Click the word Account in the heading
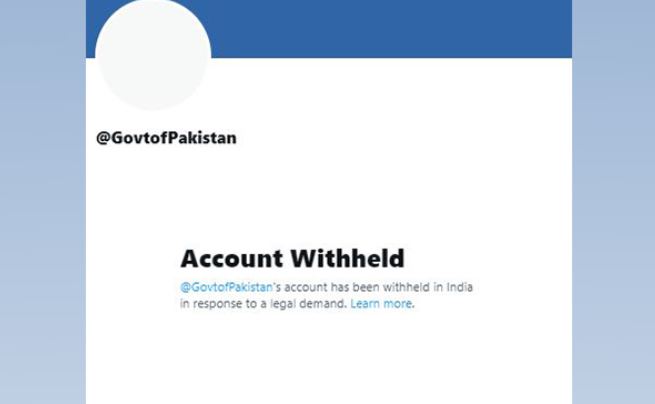The image size is (655, 404). pyautogui.click(x=232, y=259)
